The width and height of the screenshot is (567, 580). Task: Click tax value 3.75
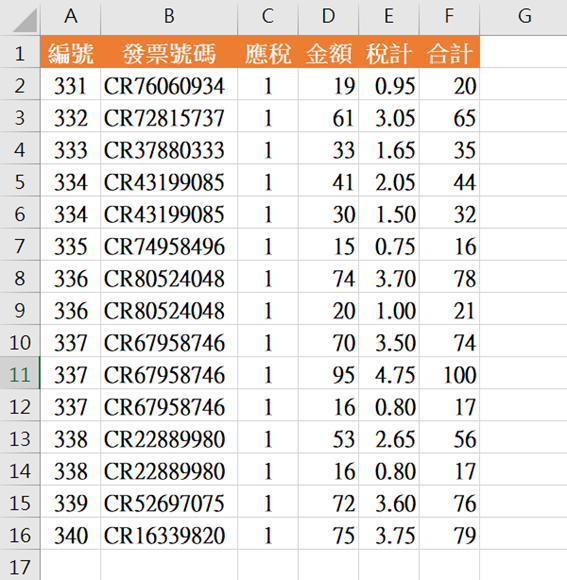(389, 533)
